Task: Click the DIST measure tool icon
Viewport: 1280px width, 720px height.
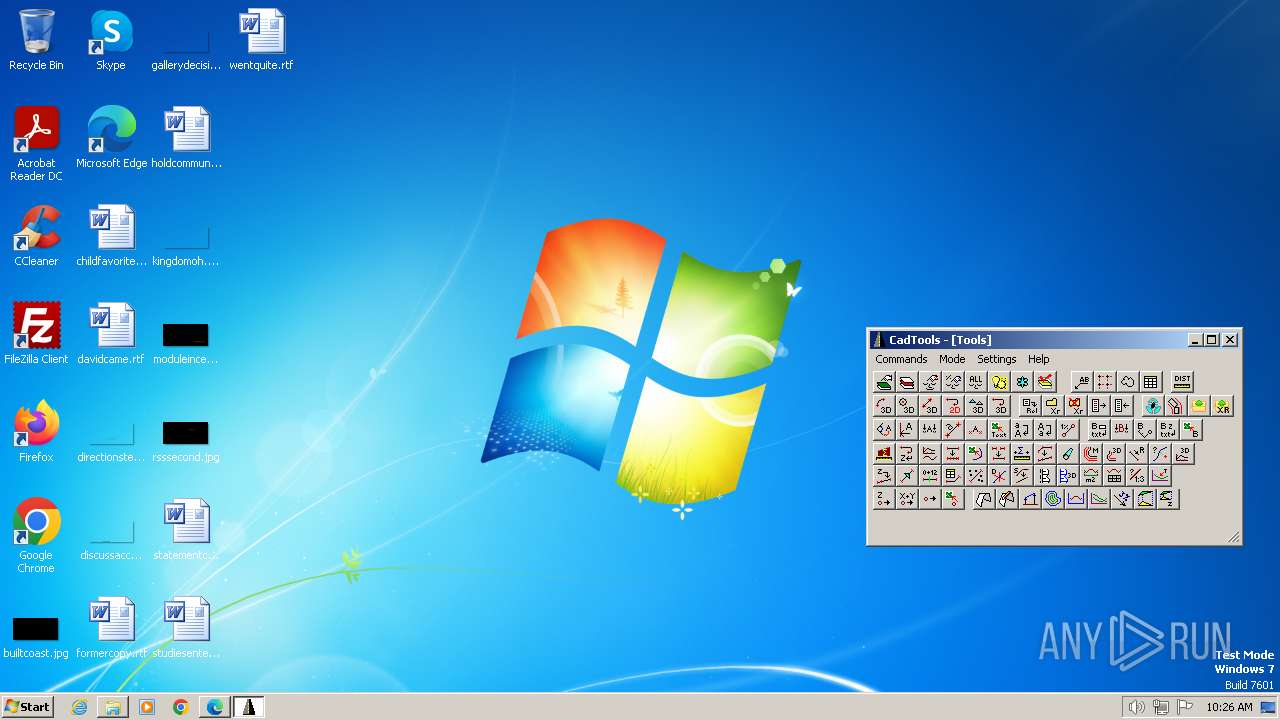Action: click(x=1182, y=381)
